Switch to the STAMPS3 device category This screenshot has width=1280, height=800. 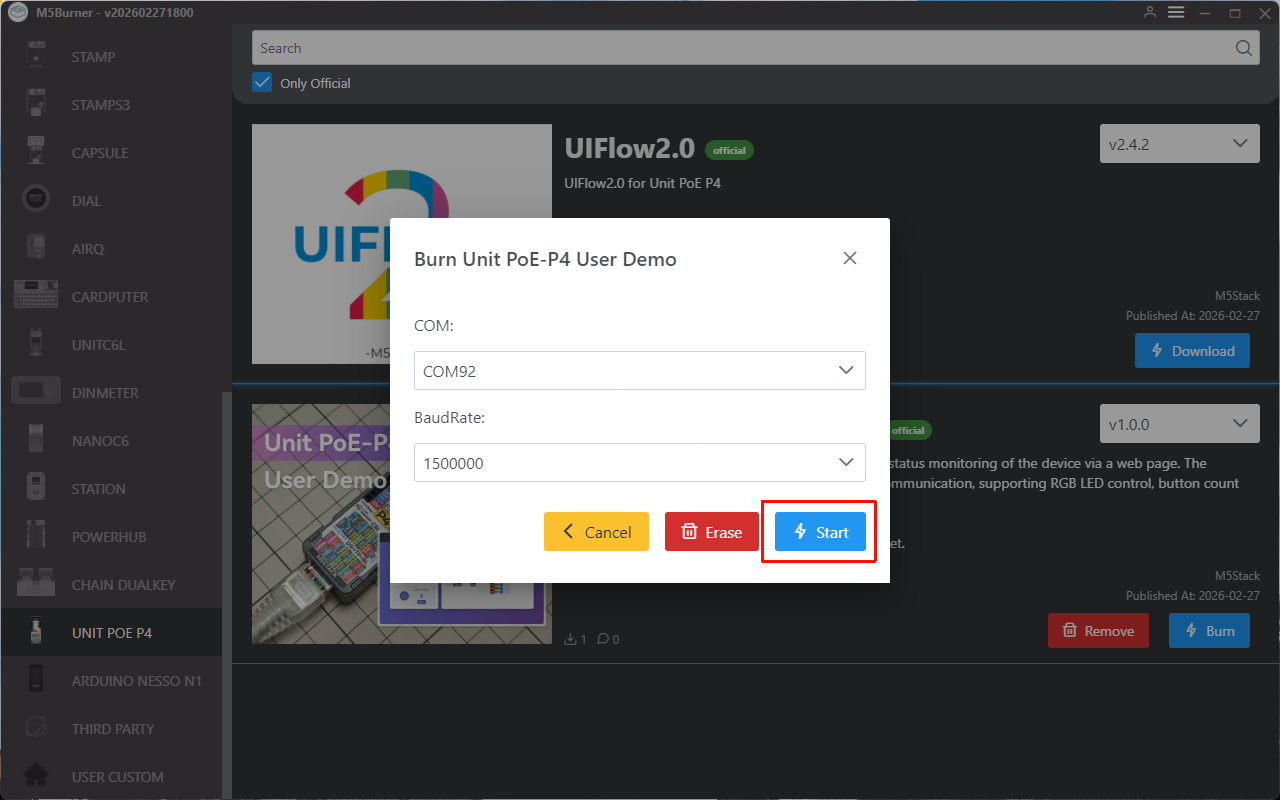(100, 105)
